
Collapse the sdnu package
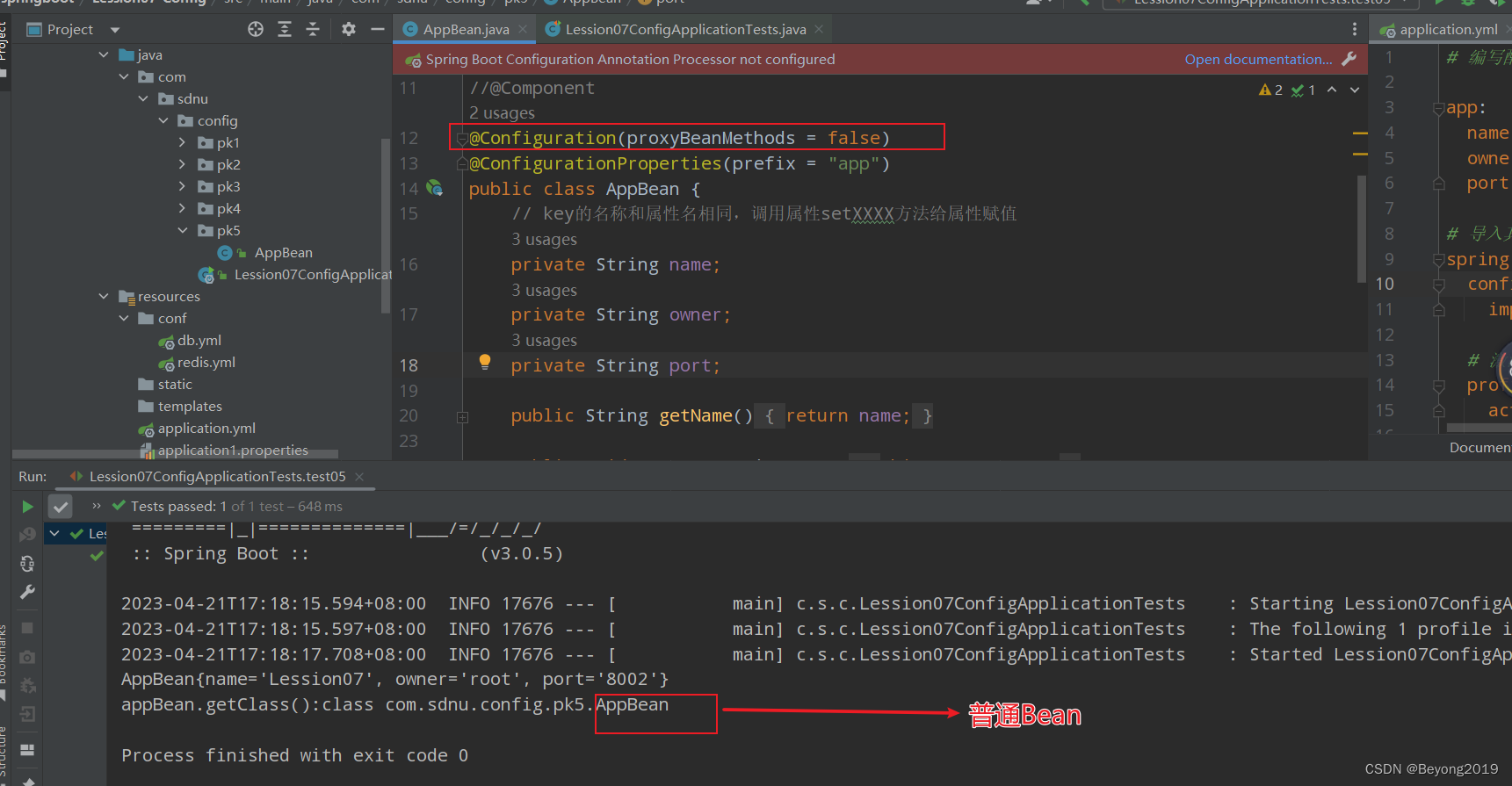point(143,98)
